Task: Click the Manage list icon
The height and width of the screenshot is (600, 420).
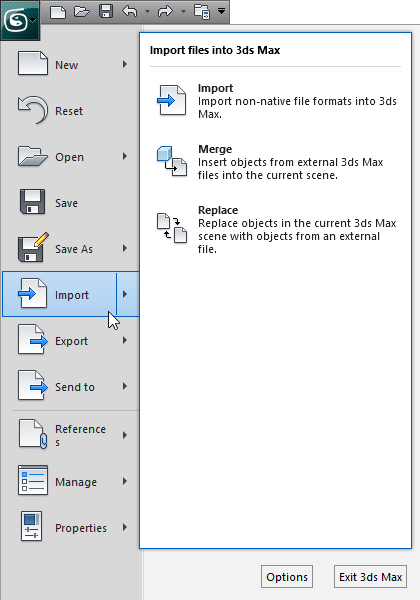Action: [33, 480]
